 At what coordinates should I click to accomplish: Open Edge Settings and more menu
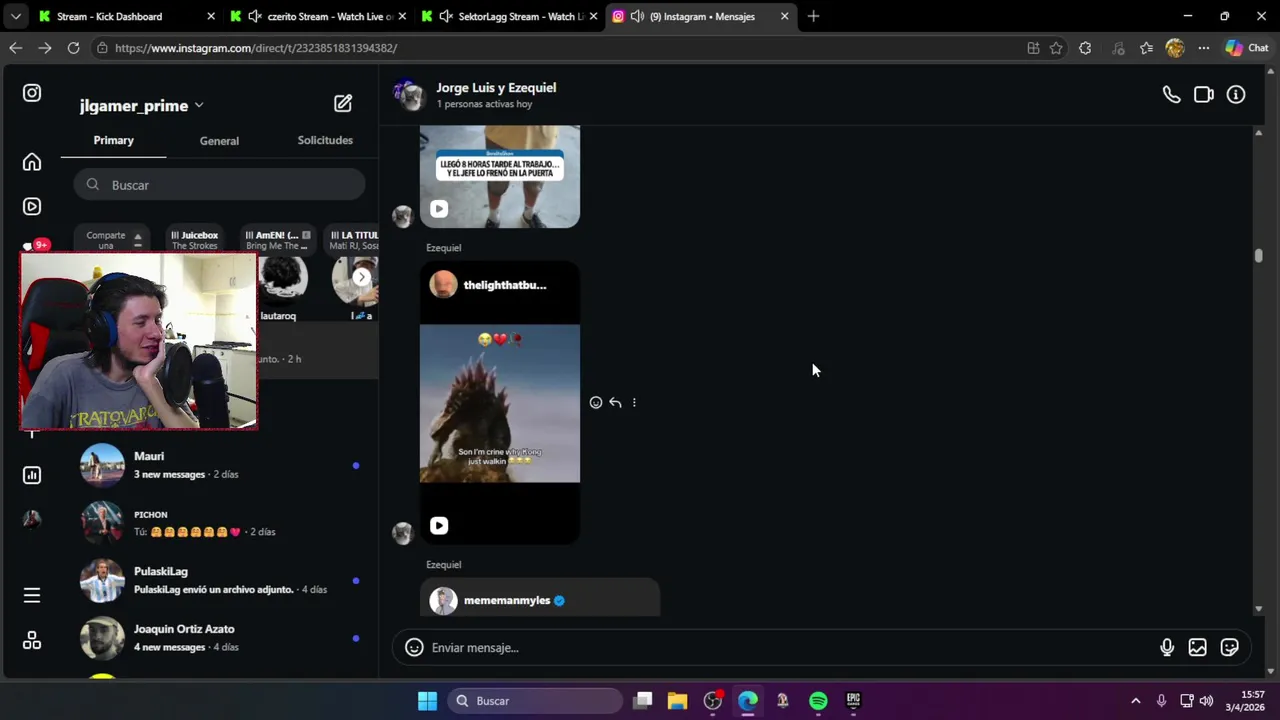[x=1204, y=48]
